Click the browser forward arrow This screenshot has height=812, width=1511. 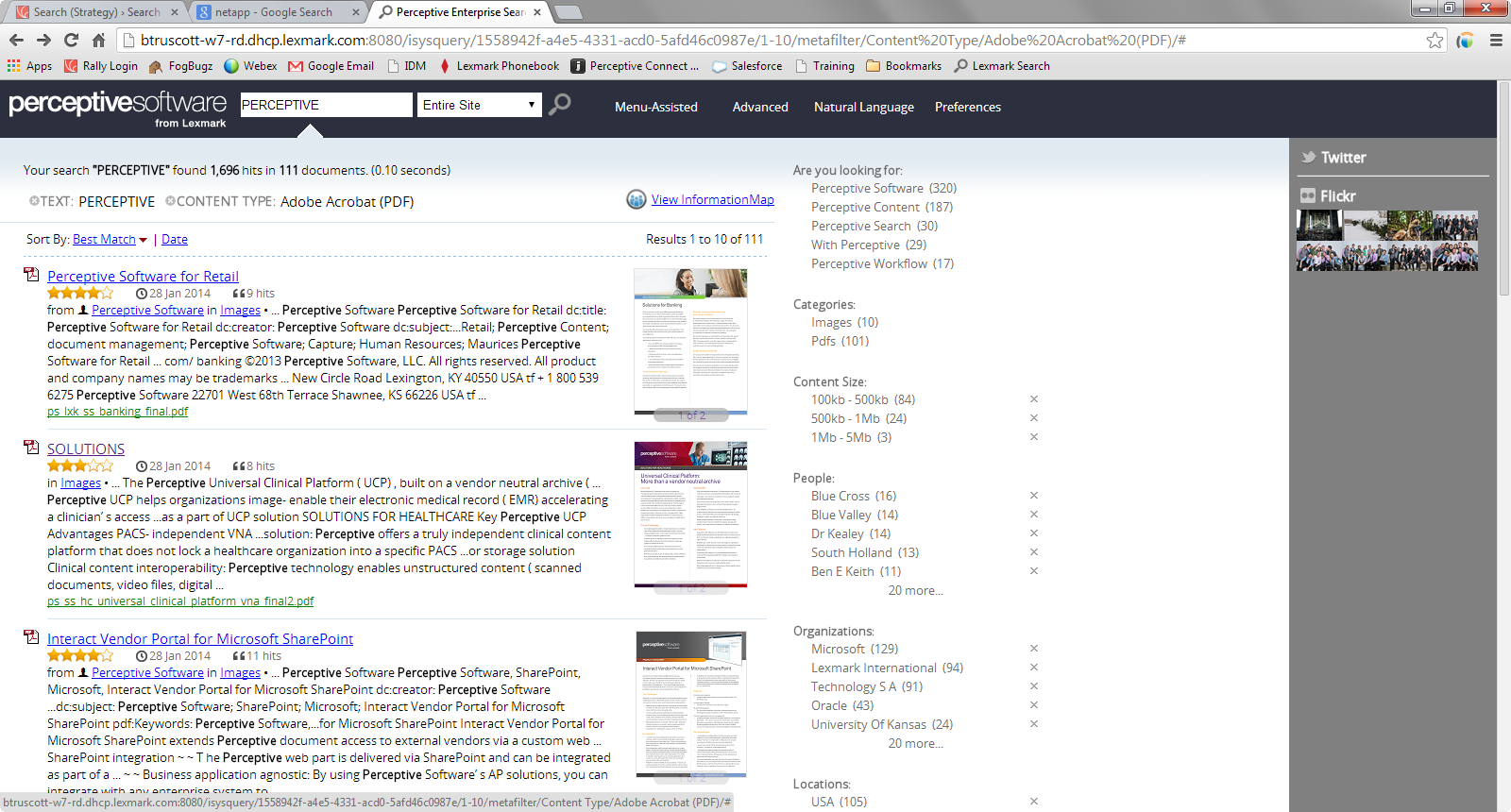(43, 40)
